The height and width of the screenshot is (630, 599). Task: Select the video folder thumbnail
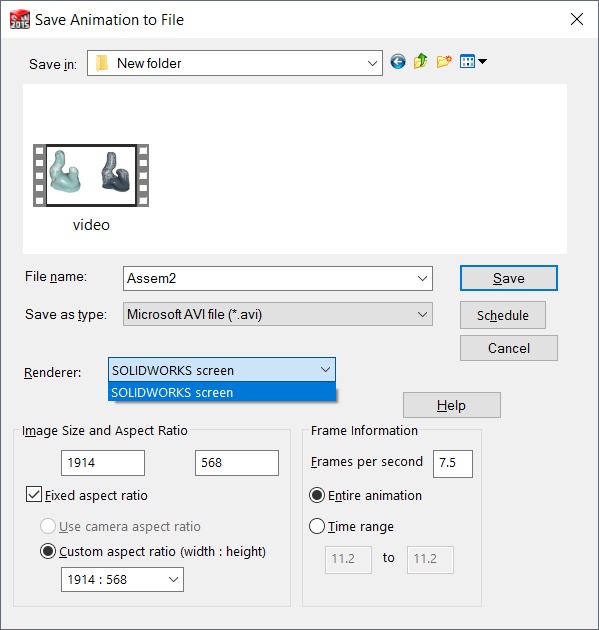(91, 176)
